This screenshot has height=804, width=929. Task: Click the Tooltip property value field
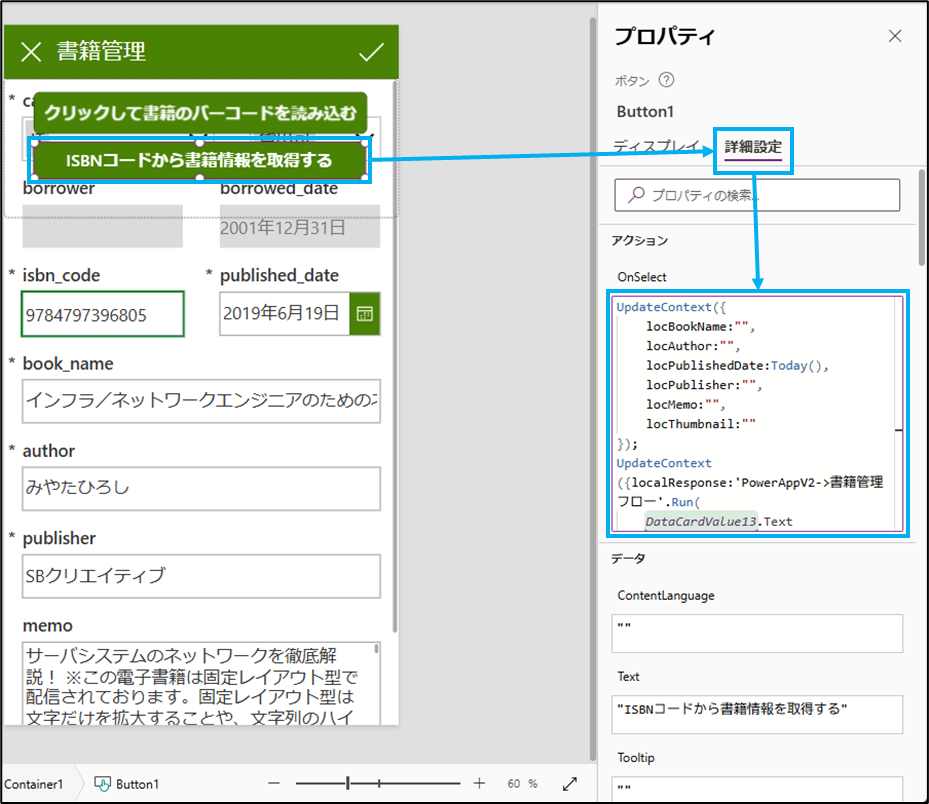(x=757, y=789)
